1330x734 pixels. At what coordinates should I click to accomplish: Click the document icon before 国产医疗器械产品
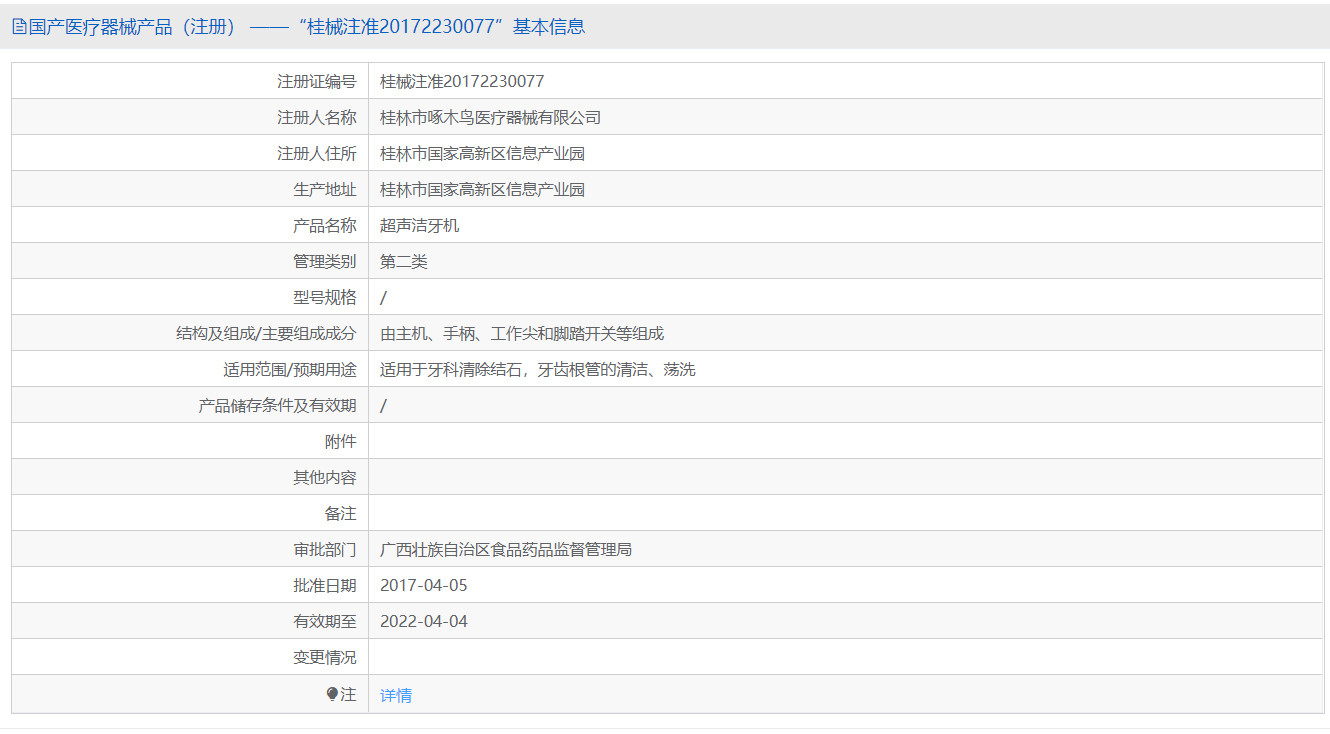(19, 27)
